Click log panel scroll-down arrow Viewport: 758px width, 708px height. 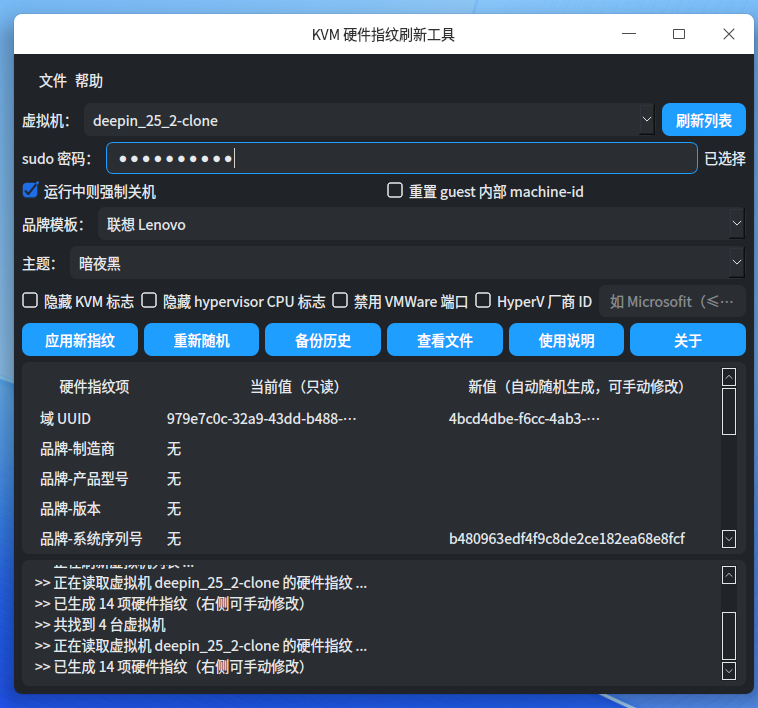[x=729, y=671]
